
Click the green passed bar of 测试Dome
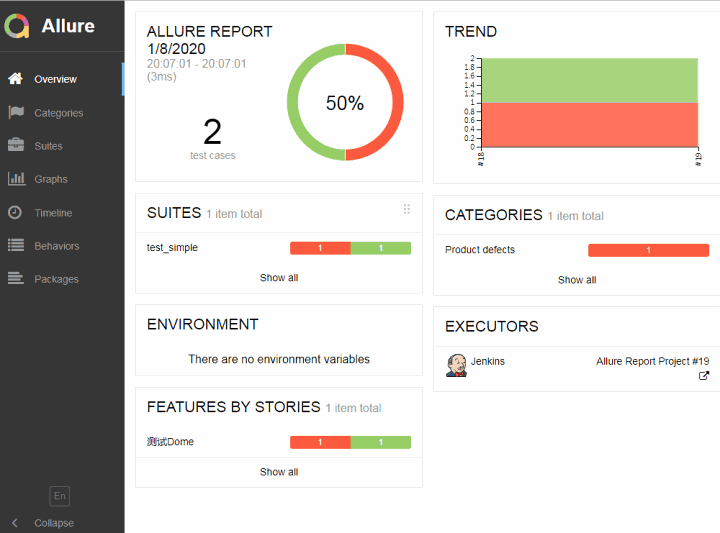[x=381, y=442]
